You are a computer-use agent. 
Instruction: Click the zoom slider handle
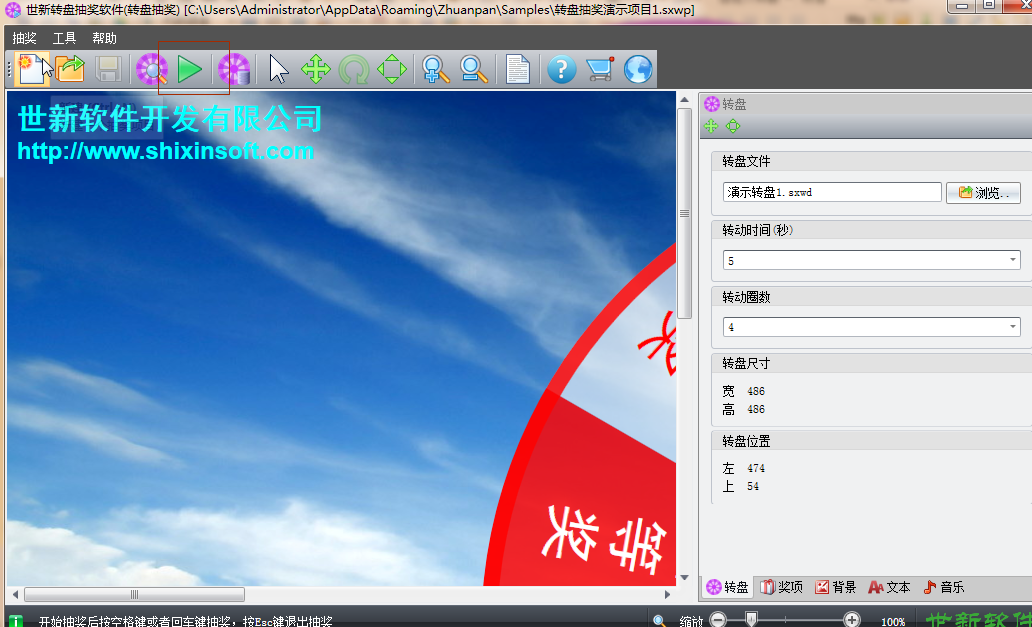(751, 619)
